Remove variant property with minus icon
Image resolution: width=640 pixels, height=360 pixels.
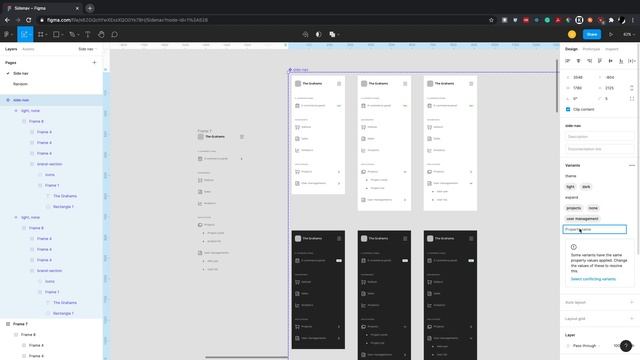click(632, 165)
